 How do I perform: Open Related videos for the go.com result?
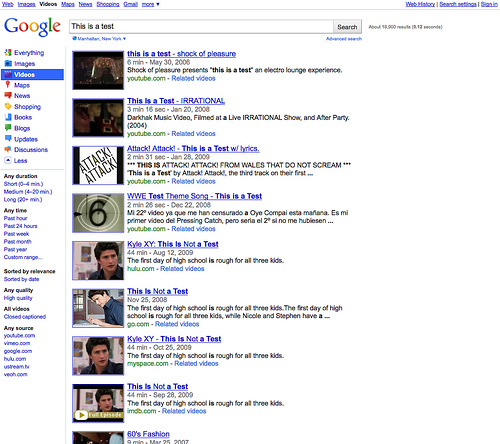[177, 324]
